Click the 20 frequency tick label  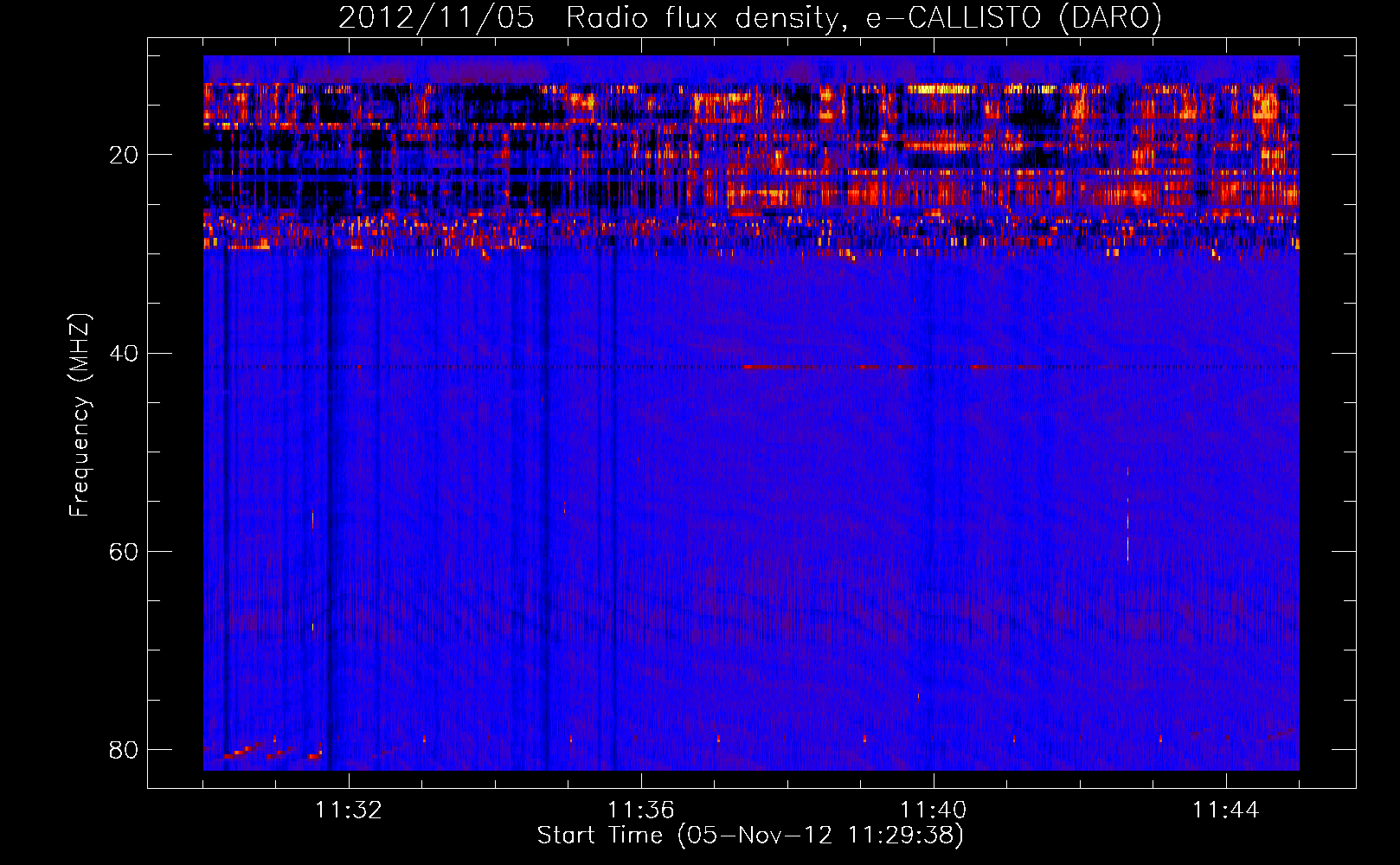124,155
